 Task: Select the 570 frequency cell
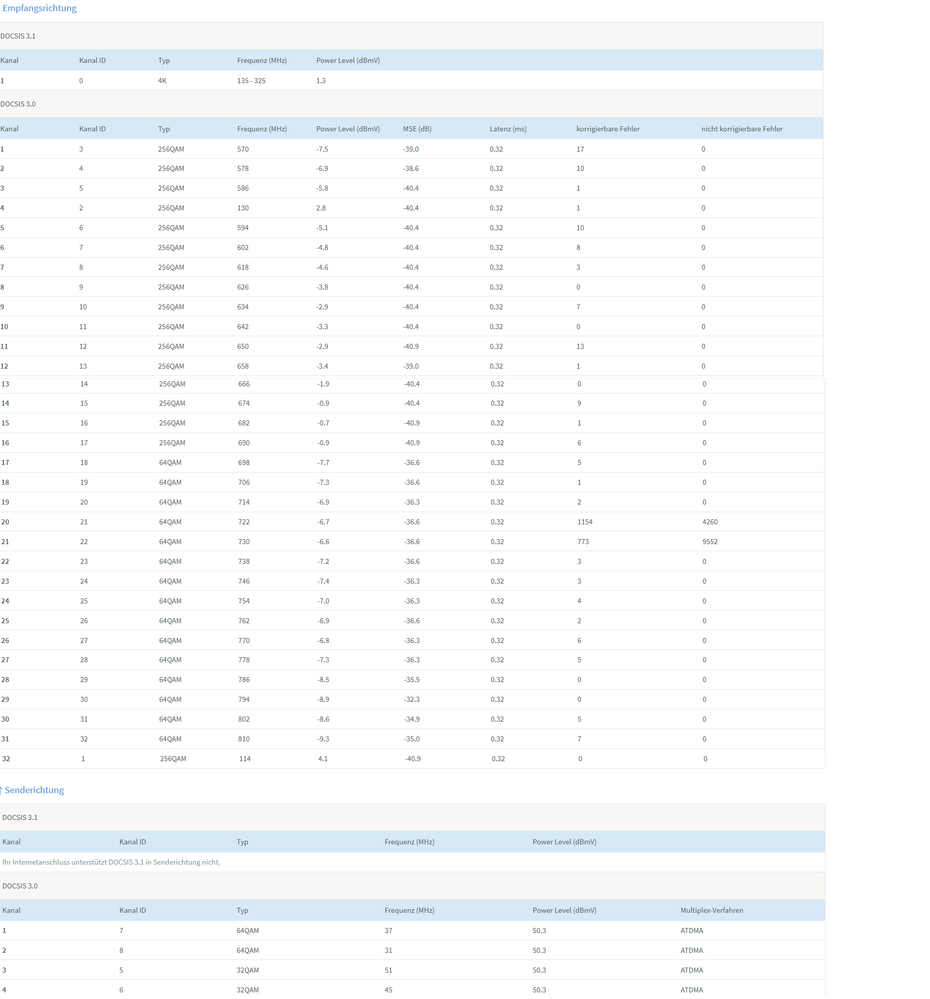tap(243, 149)
